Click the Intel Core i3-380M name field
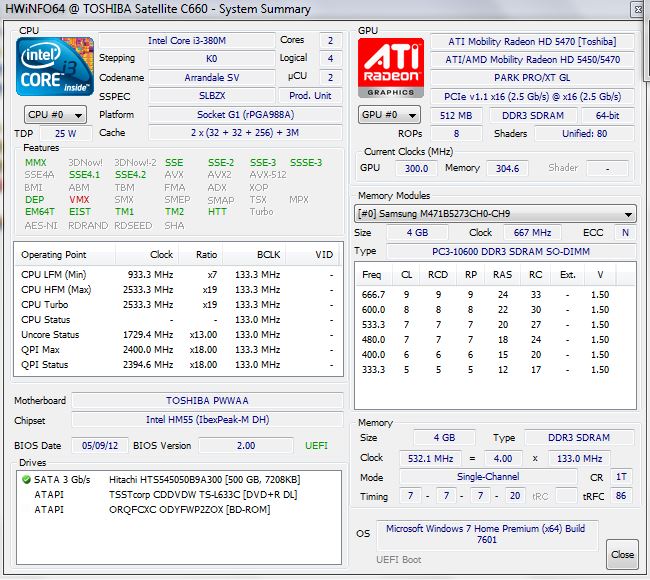This screenshot has height=580, width=650. tap(187, 41)
